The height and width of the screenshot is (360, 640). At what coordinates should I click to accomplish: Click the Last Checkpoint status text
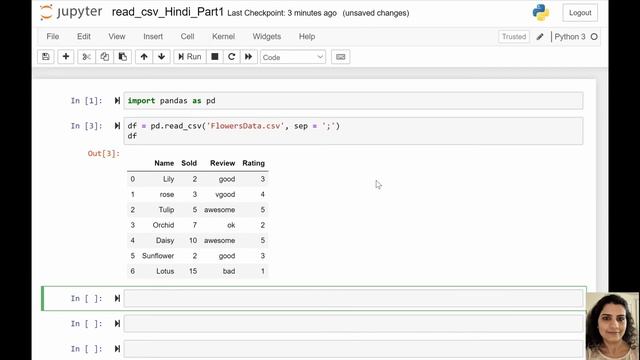(282, 13)
